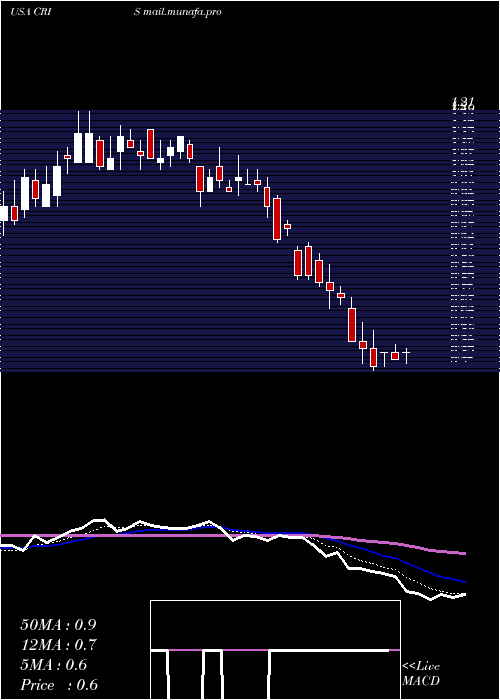Screen dimensions: 500x700
Task: Click the 'S mail.munafa.pro' watermark text
Action: click(x=178, y=12)
